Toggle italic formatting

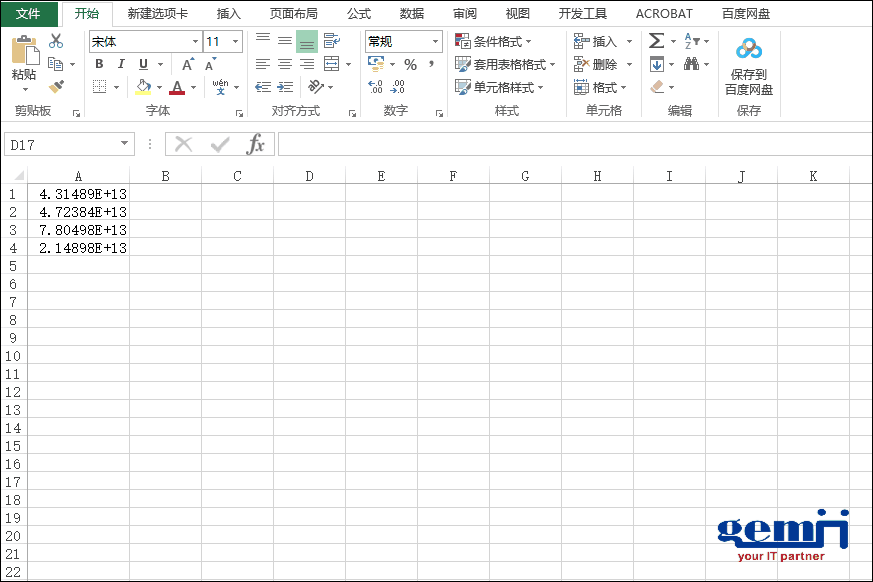pyautogui.click(x=121, y=63)
